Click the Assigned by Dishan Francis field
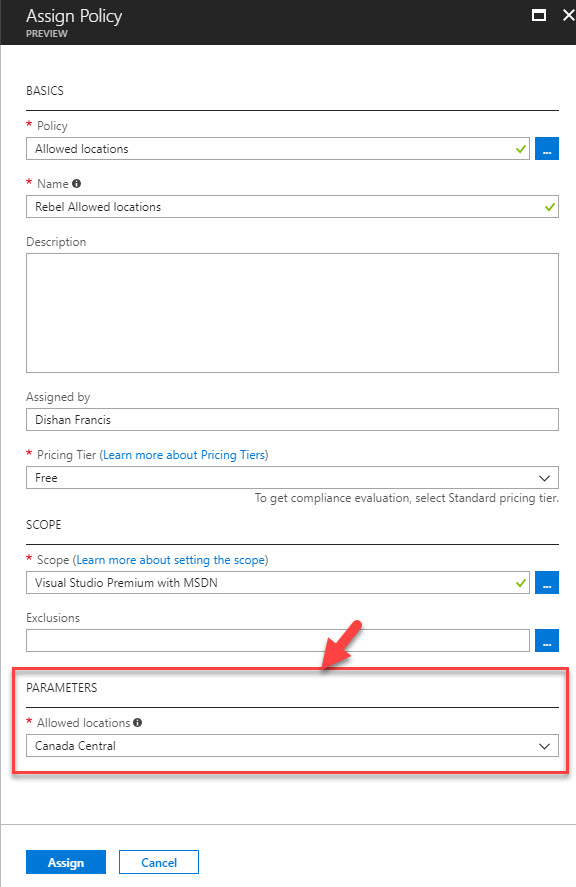 [292, 420]
